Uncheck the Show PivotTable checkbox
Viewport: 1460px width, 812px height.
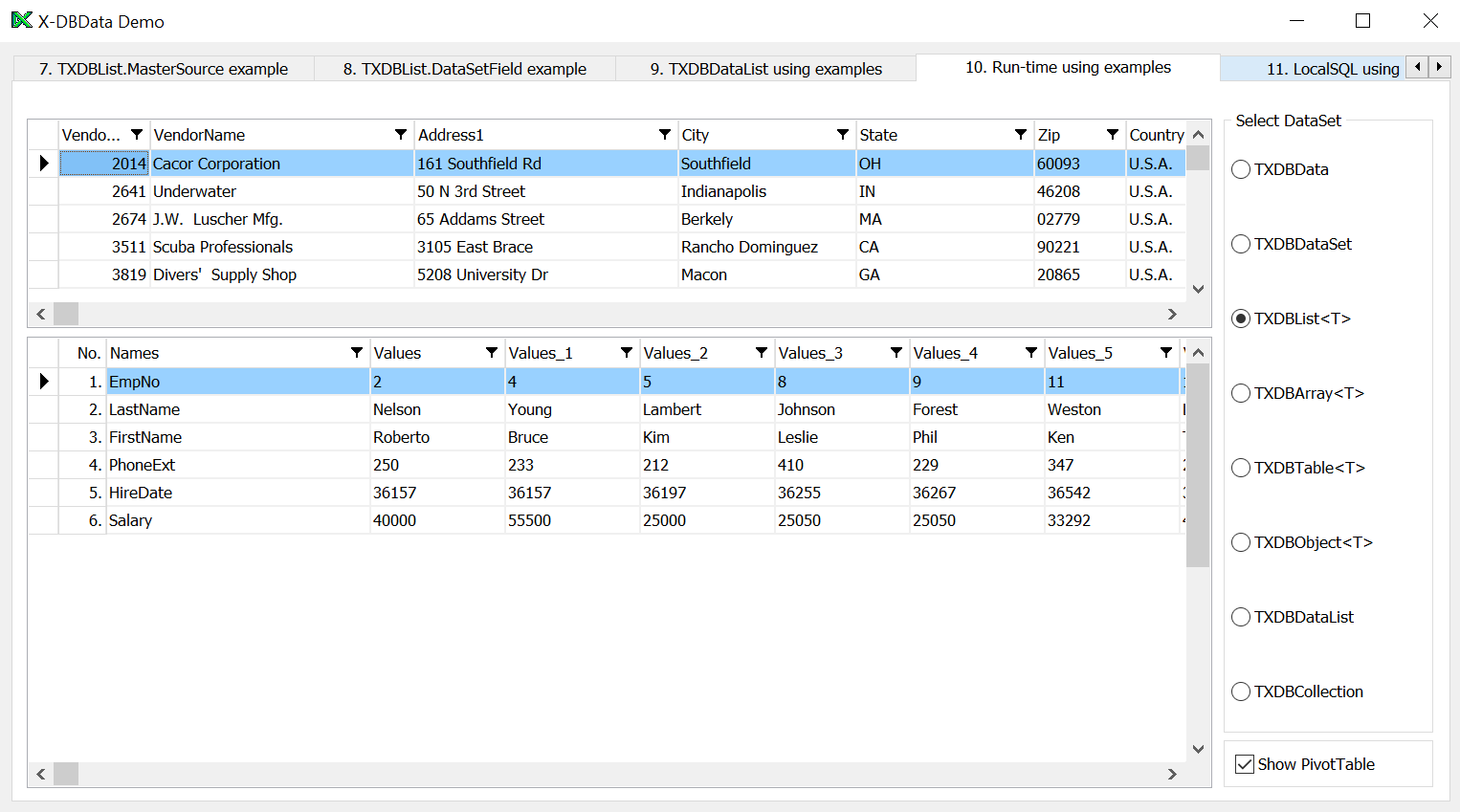coord(1245,764)
